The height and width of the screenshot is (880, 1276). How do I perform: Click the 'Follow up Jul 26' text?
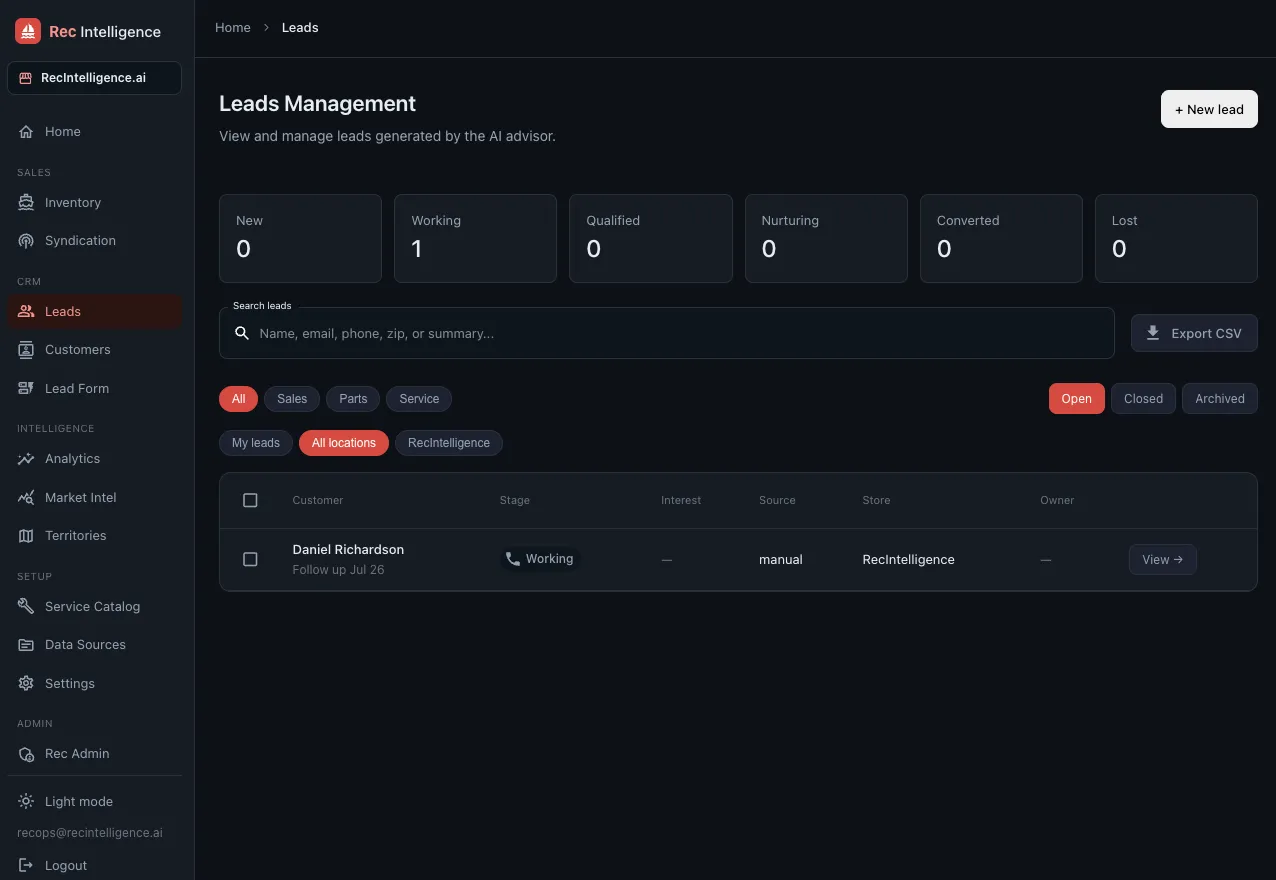[x=338, y=570]
